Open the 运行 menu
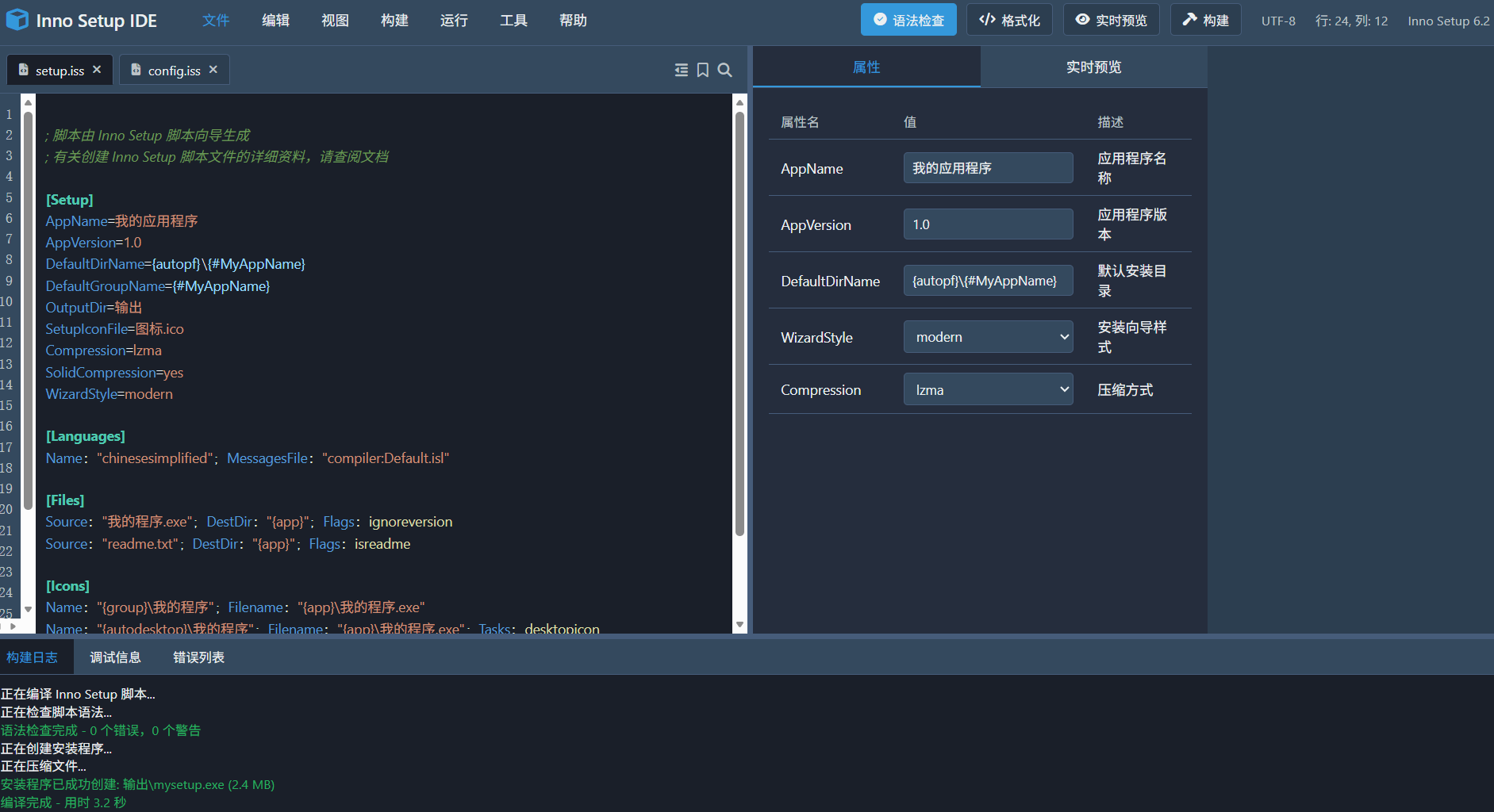This screenshot has width=1494, height=812. point(454,21)
